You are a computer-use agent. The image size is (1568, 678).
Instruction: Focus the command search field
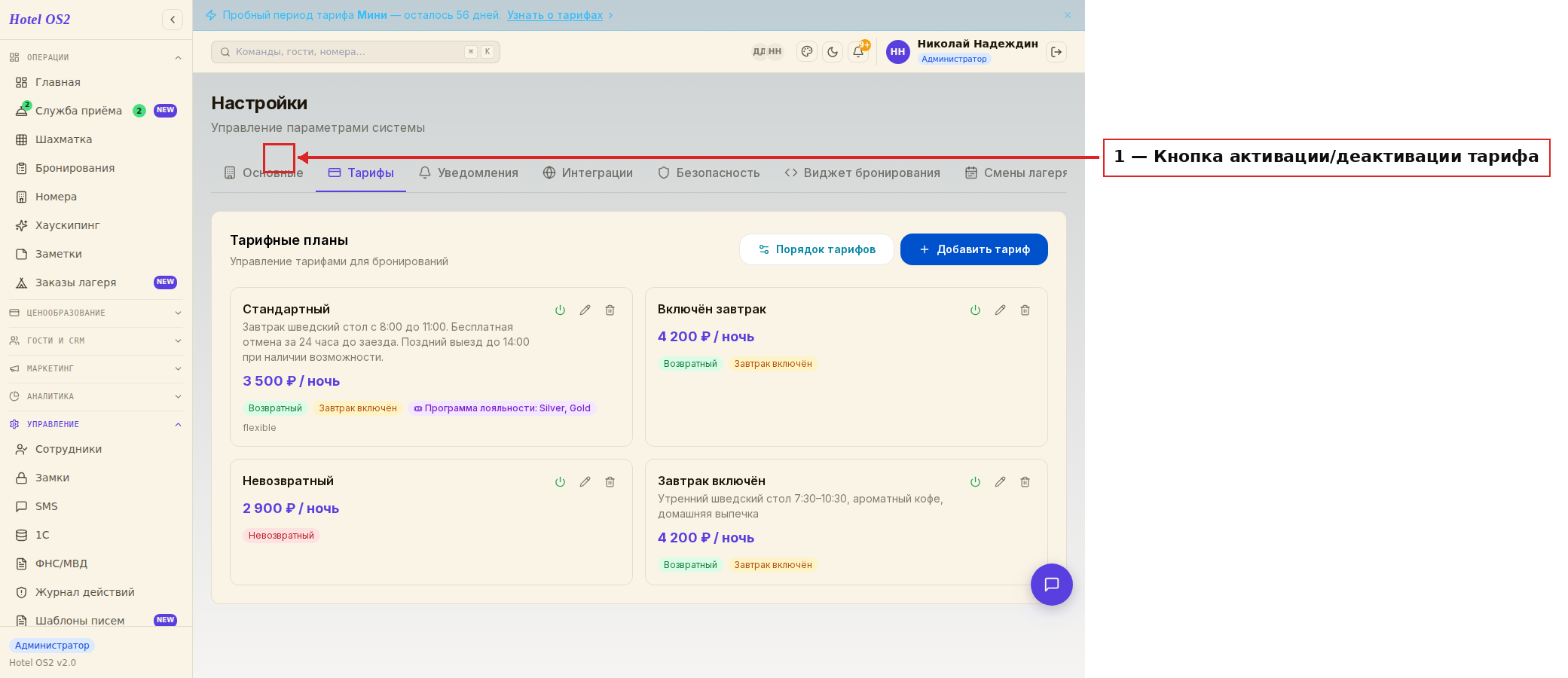coord(356,52)
